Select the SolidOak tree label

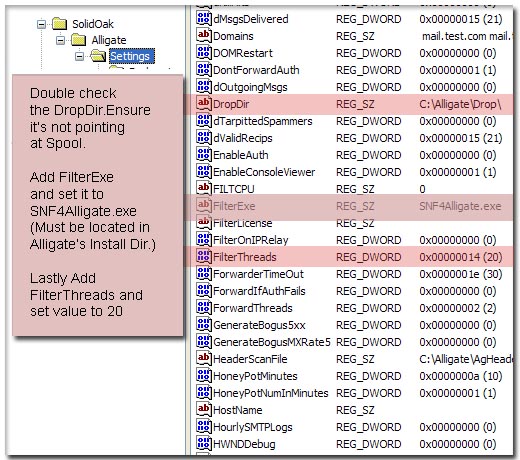[93, 24]
